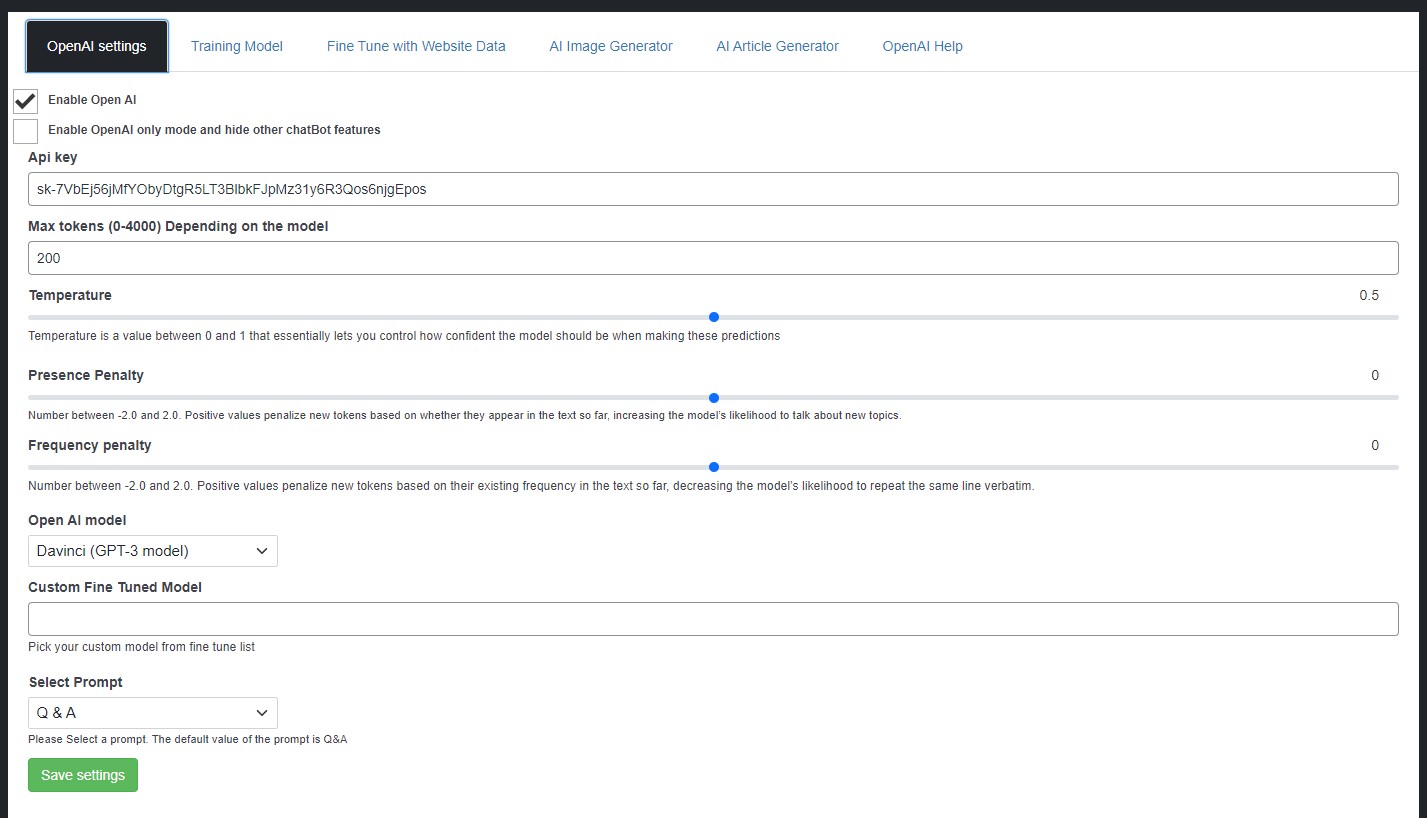Click the 'Max tokens (0-4000) Depending on the model' label

178,226
